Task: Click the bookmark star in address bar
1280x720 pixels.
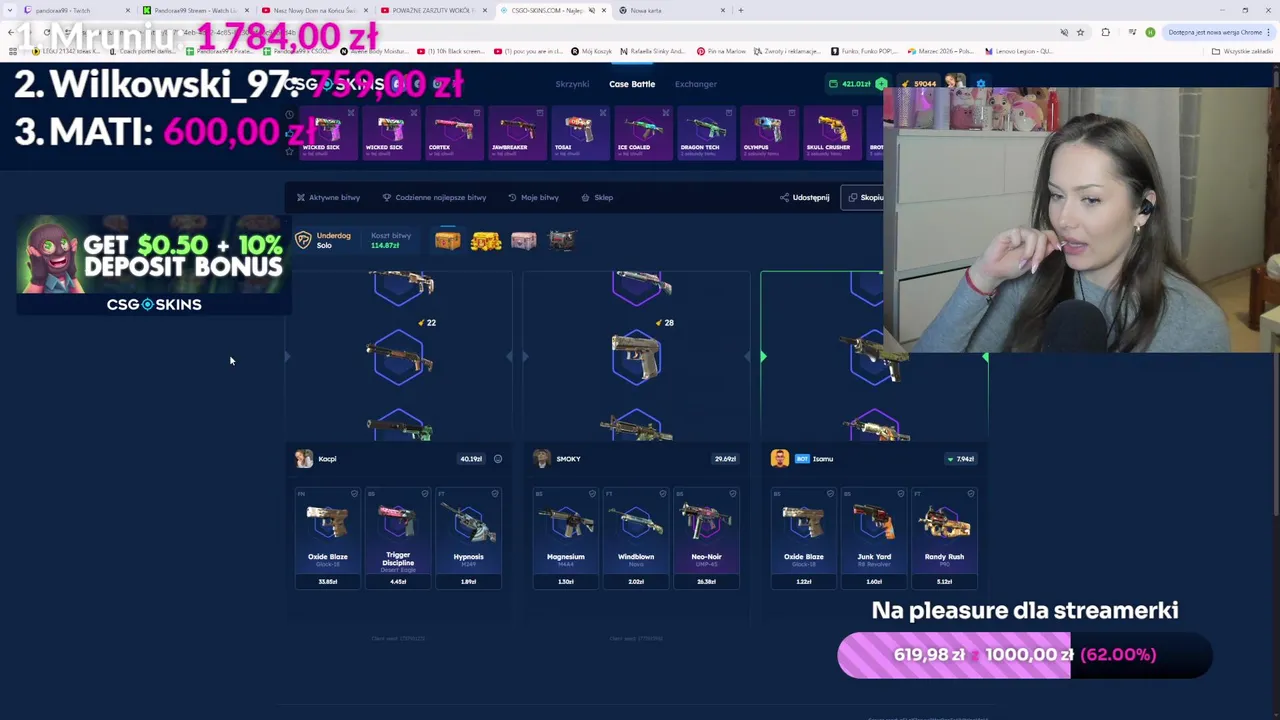Action: tap(1080, 32)
